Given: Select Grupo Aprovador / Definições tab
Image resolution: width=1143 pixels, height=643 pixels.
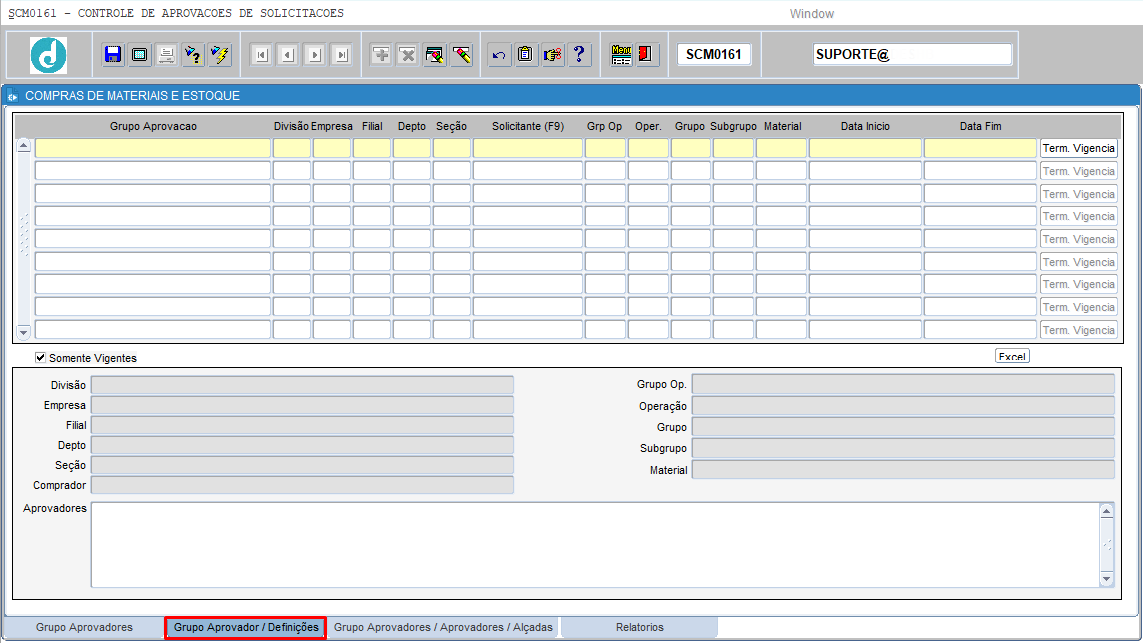Looking at the screenshot, I should (x=246, y=628).
